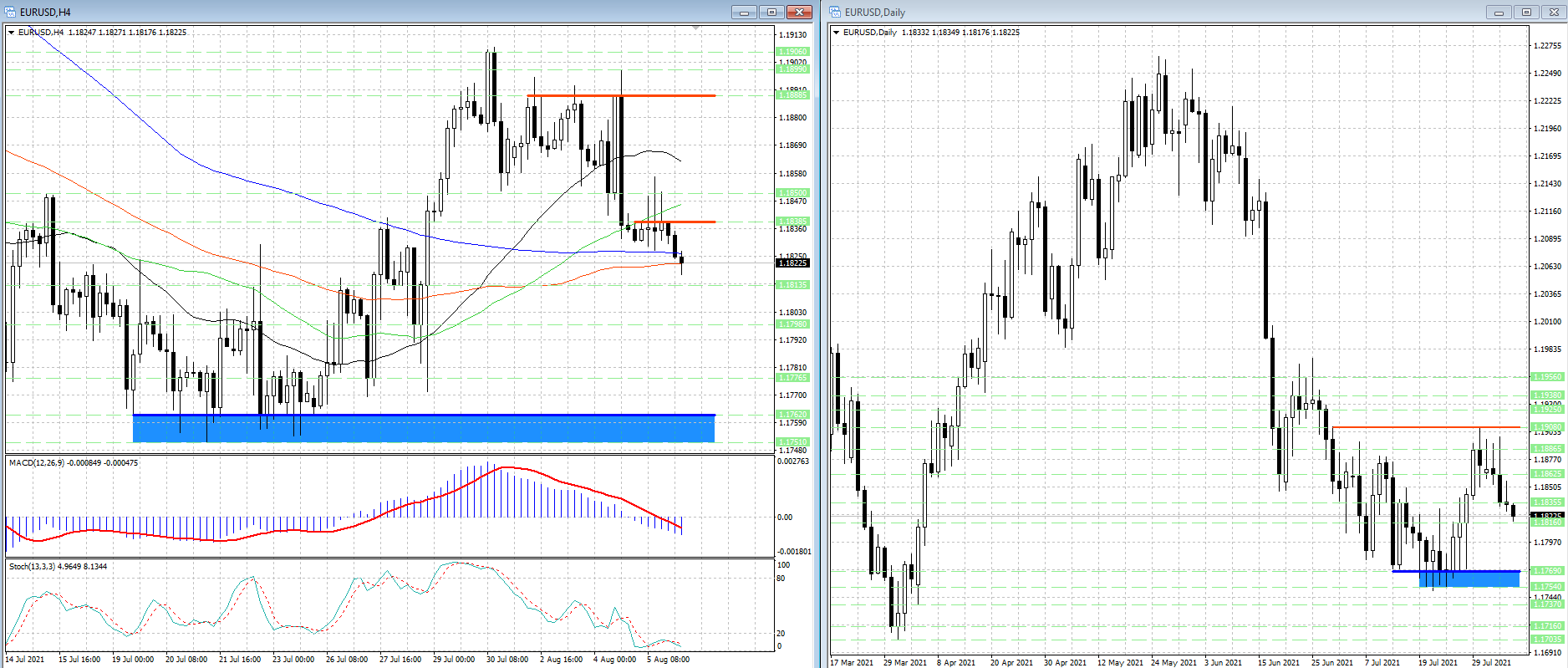Click the 5 Aug 08:00 date on H4 axis
The height and width of the screenshot is (668, 1568).
click(668, 660)
